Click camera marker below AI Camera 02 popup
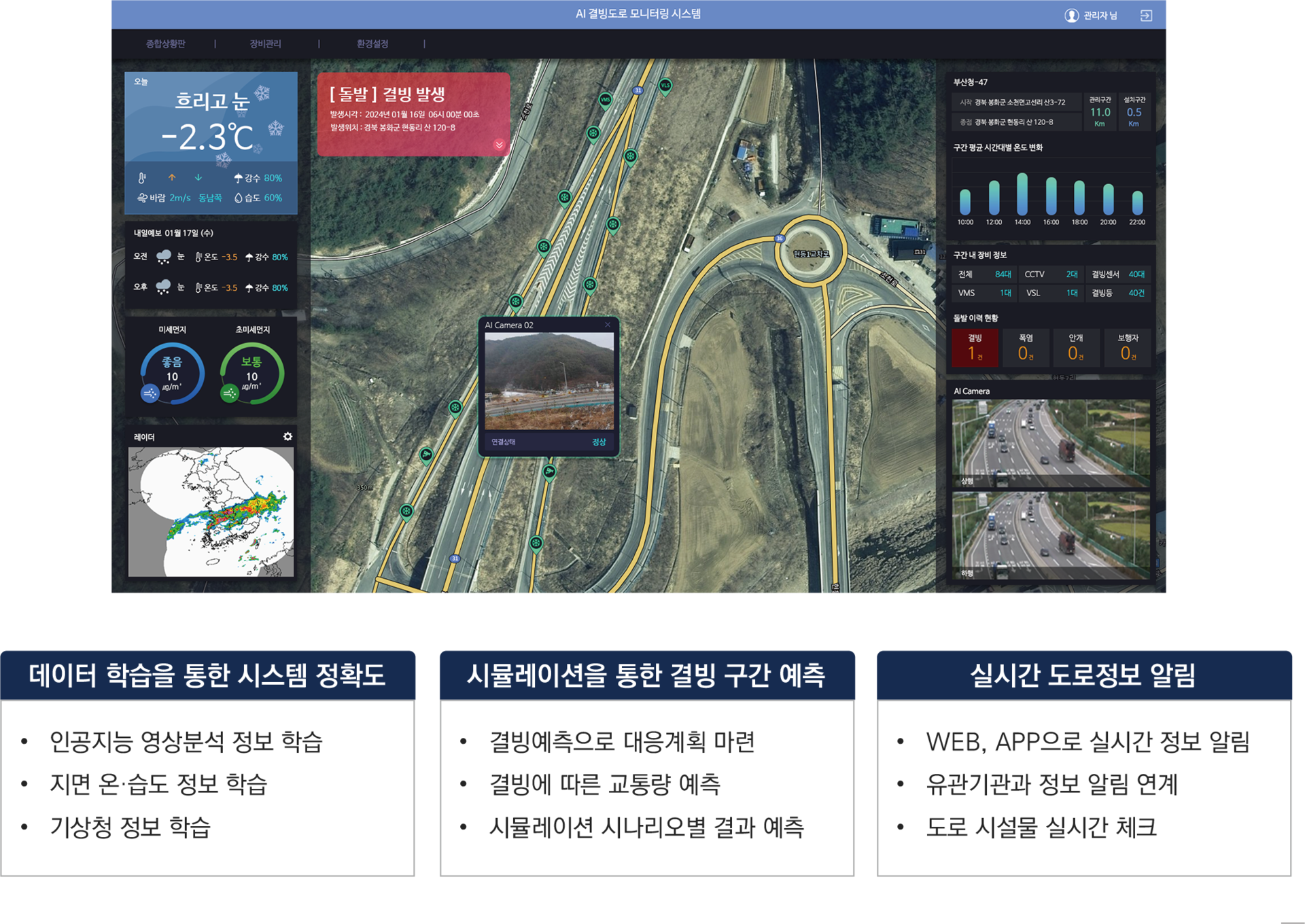 549,471
